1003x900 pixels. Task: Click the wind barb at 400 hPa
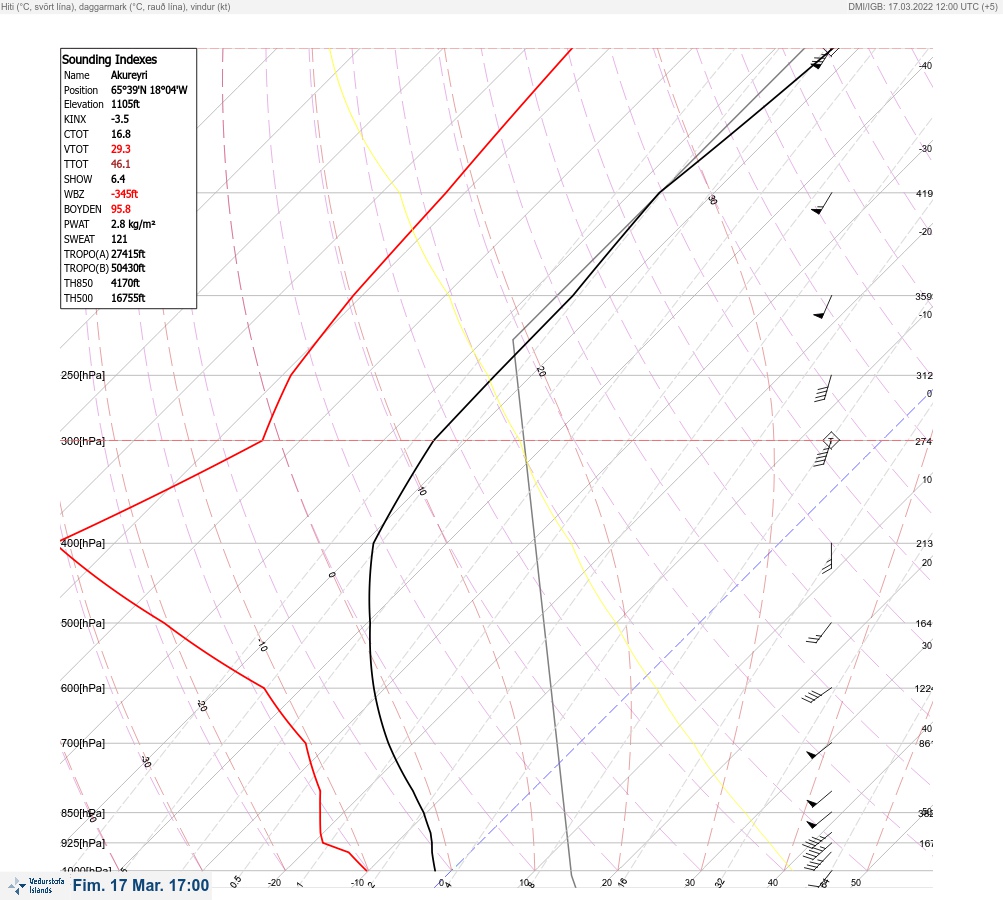click(827, 558)
